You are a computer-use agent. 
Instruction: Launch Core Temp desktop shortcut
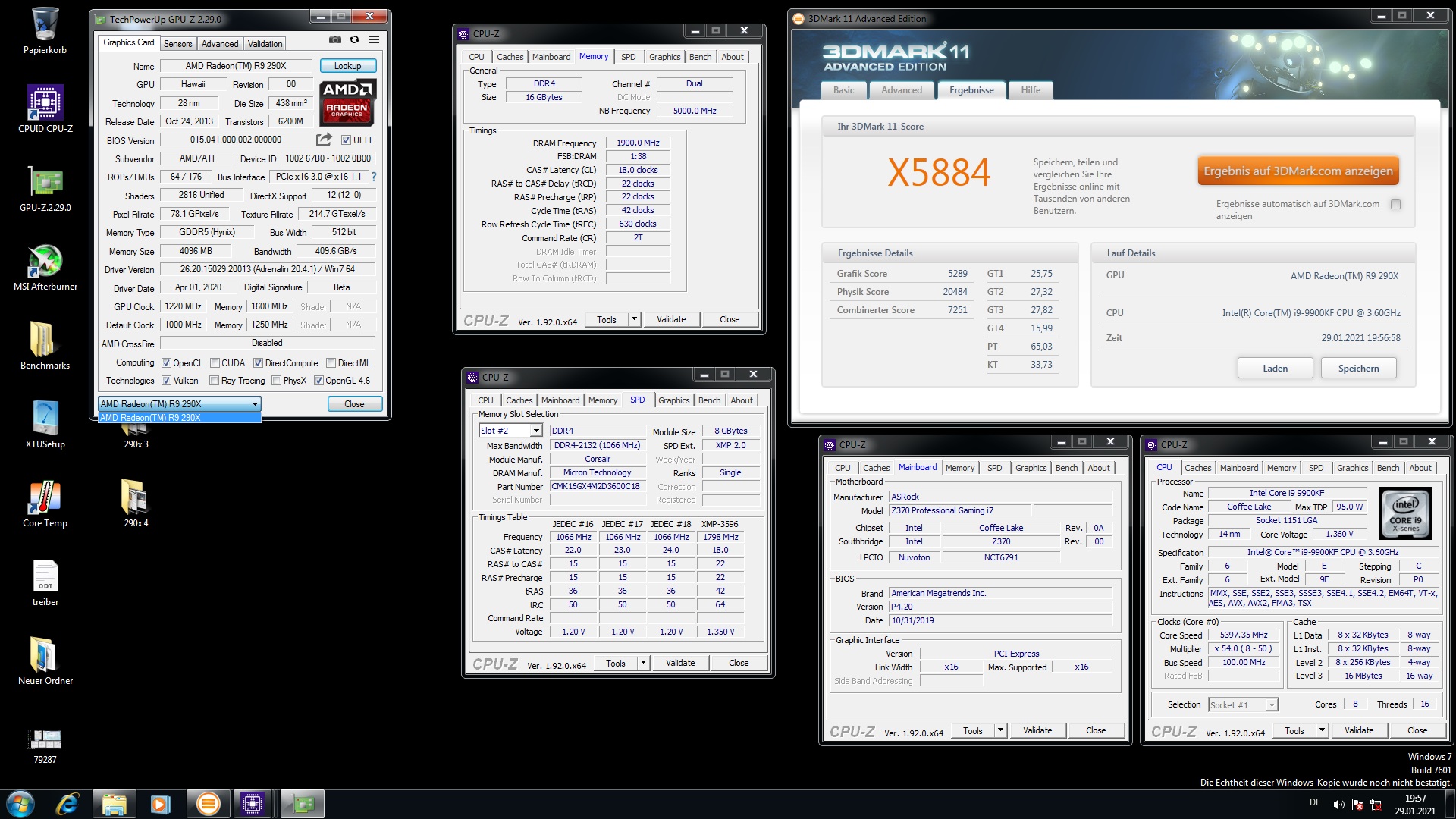(45, 504)
